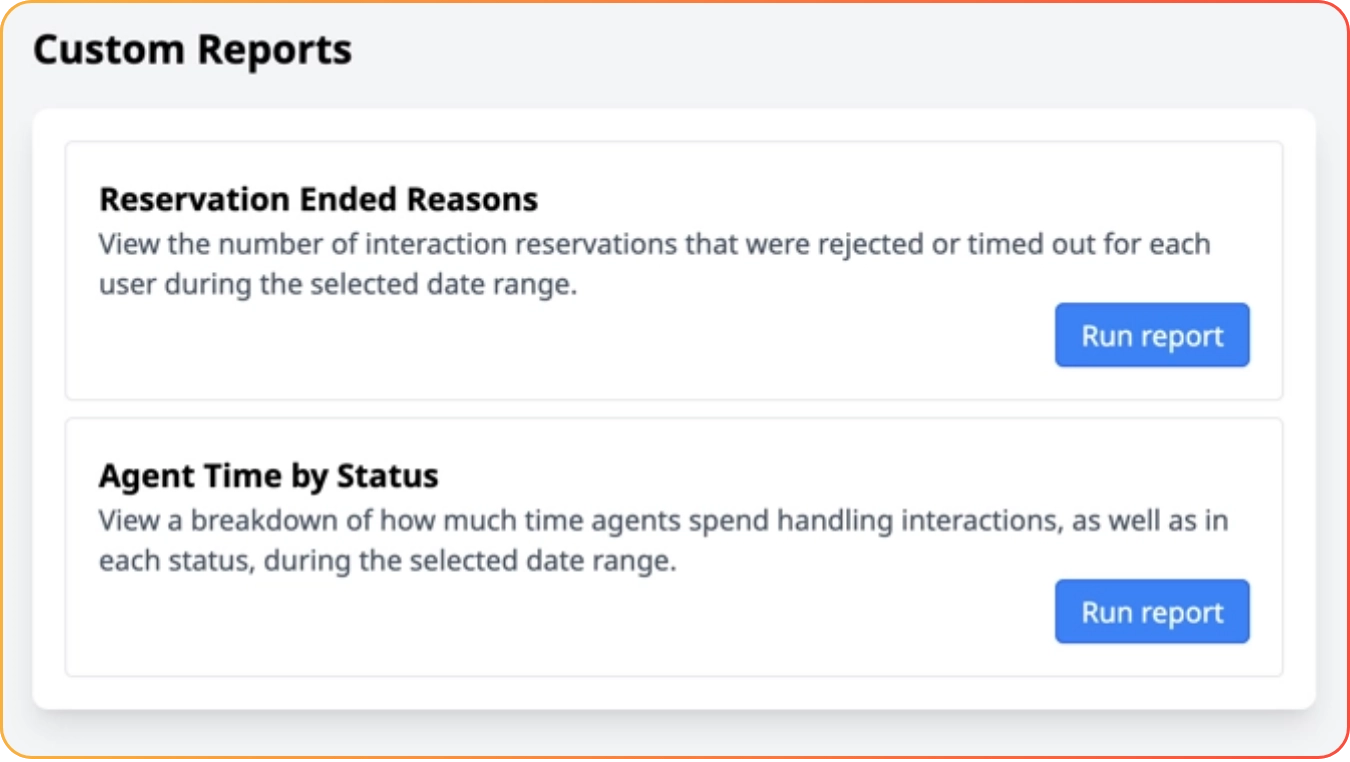This screenshot has width=1350, height=762.
Task: Select the Agent Time by Status title
Action: point(268,476)
